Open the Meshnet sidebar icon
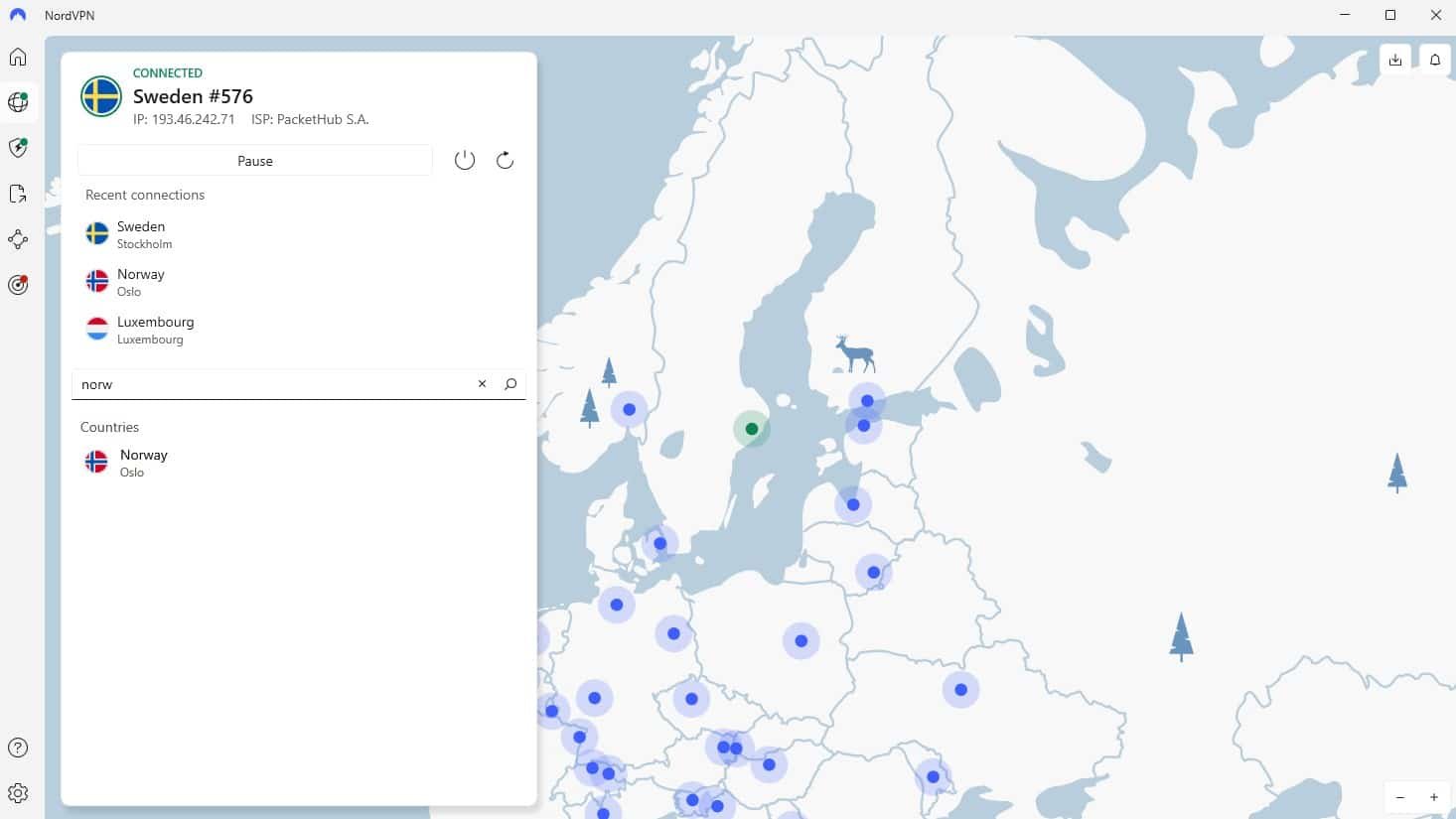This screenshot has height=819, width=1456. [18, 239]
